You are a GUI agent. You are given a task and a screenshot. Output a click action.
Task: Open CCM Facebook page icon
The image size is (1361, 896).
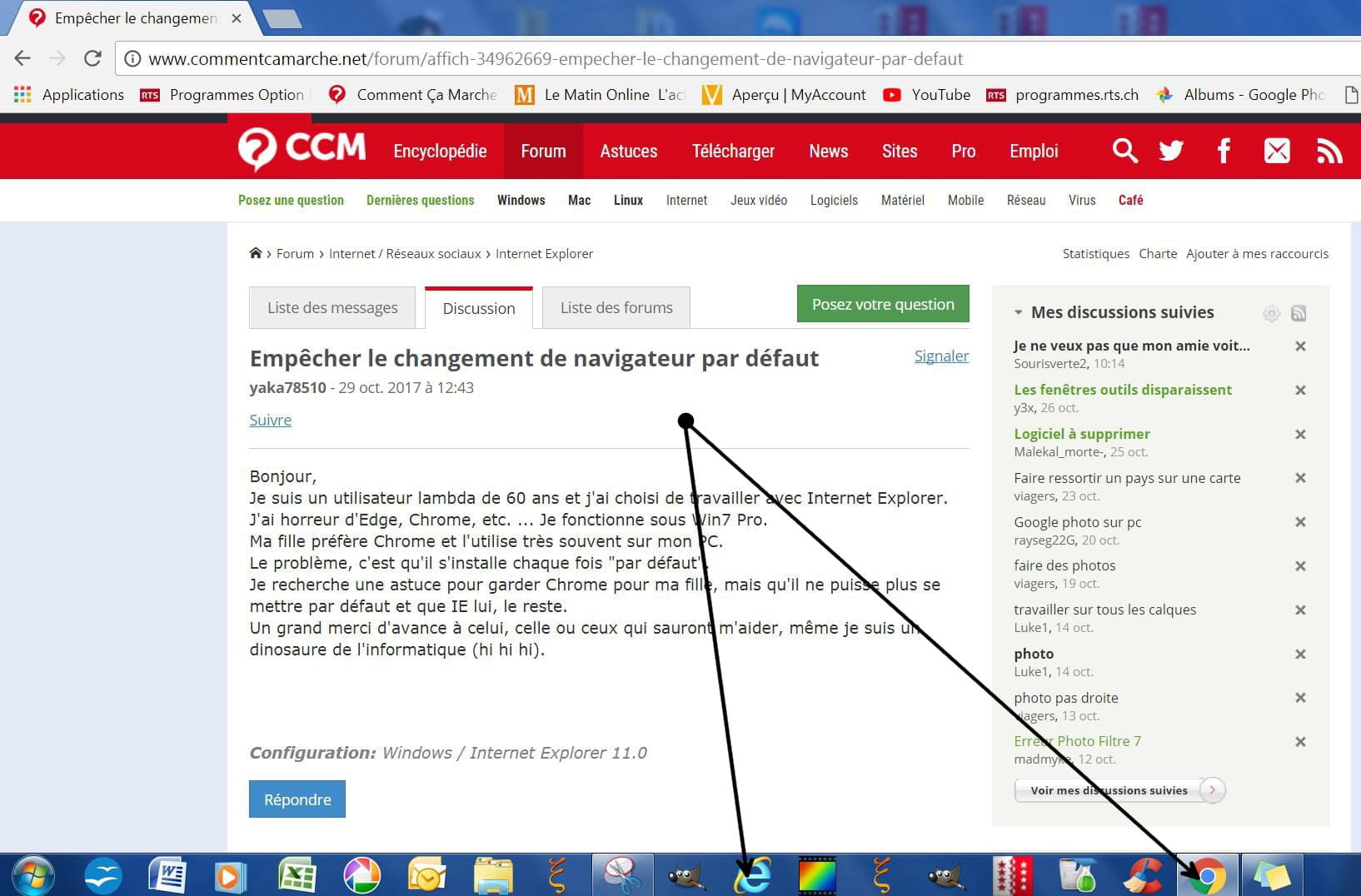click(1224, 151)
